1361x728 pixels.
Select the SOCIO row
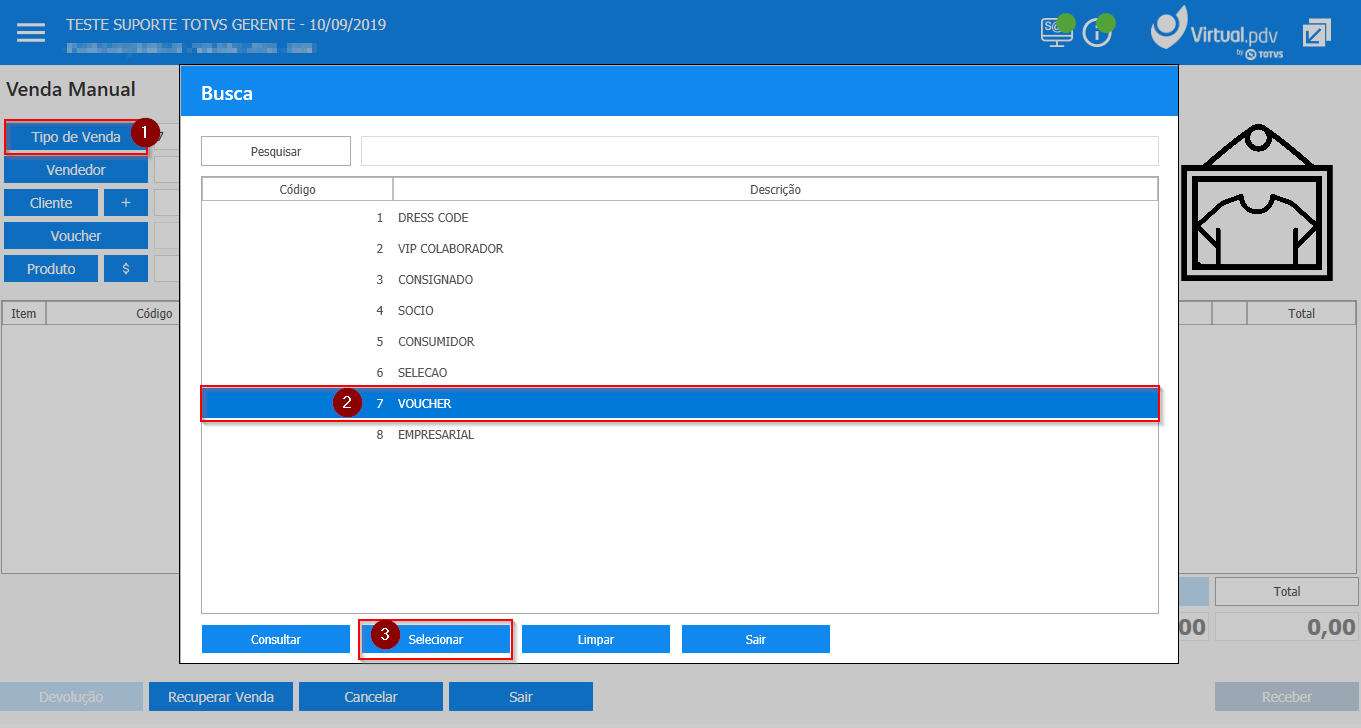(x=680, y=311)
